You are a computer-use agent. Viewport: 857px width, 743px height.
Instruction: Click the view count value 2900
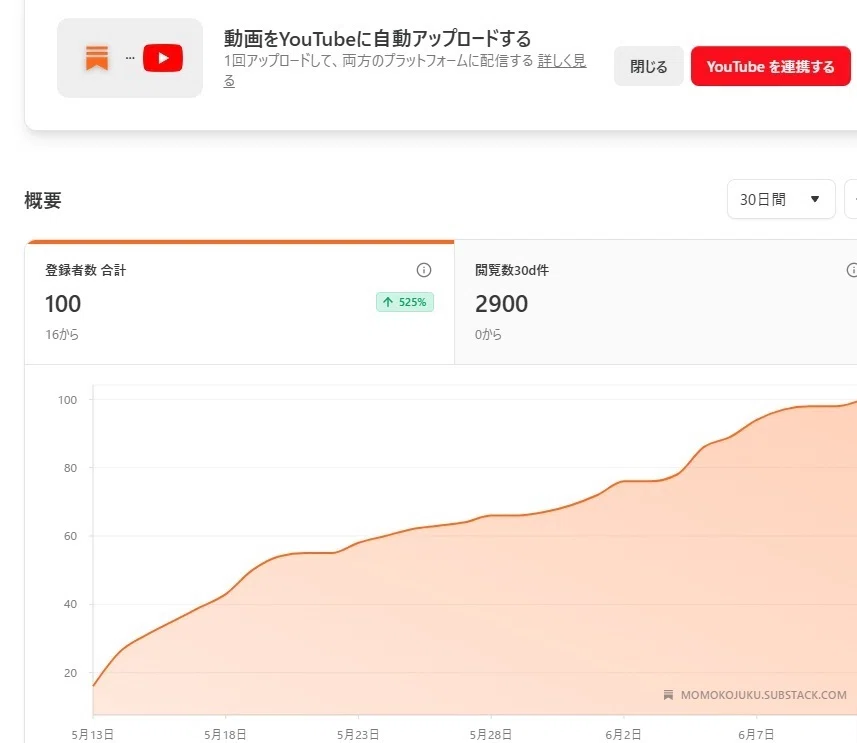click(501, 303)
